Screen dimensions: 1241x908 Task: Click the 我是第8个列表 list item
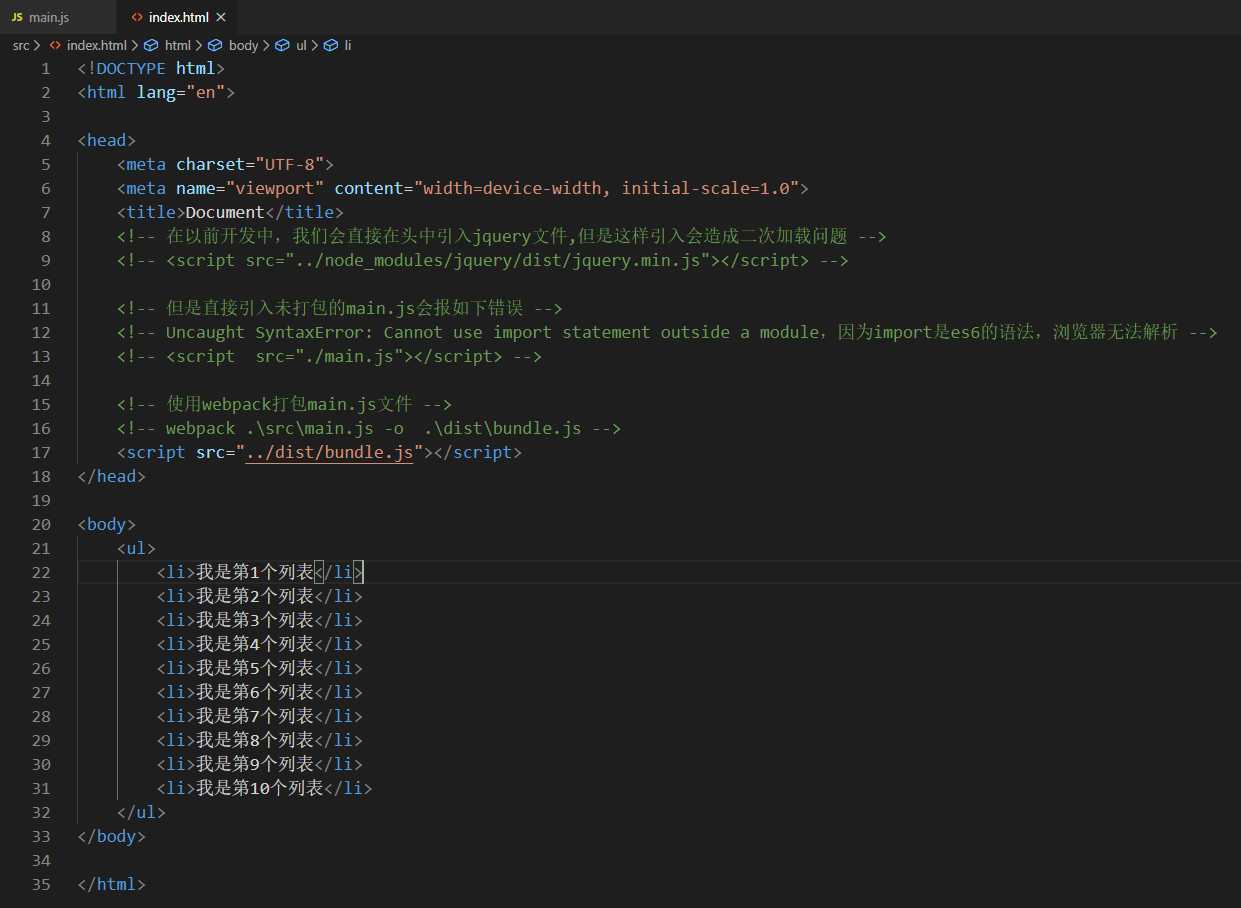point(260,740)
